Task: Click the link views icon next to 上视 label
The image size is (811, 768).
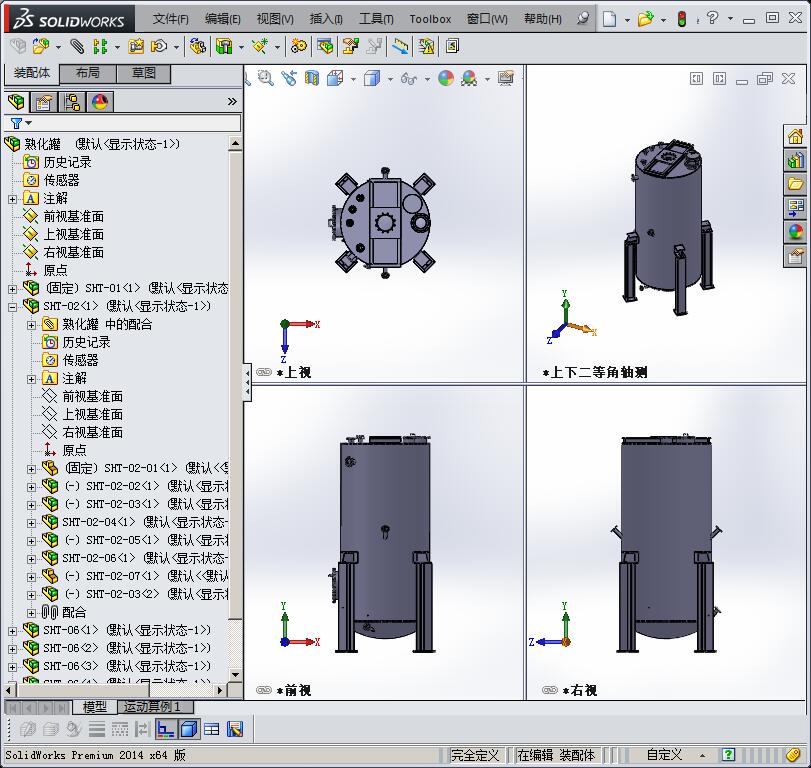Action: pos(264,372)
